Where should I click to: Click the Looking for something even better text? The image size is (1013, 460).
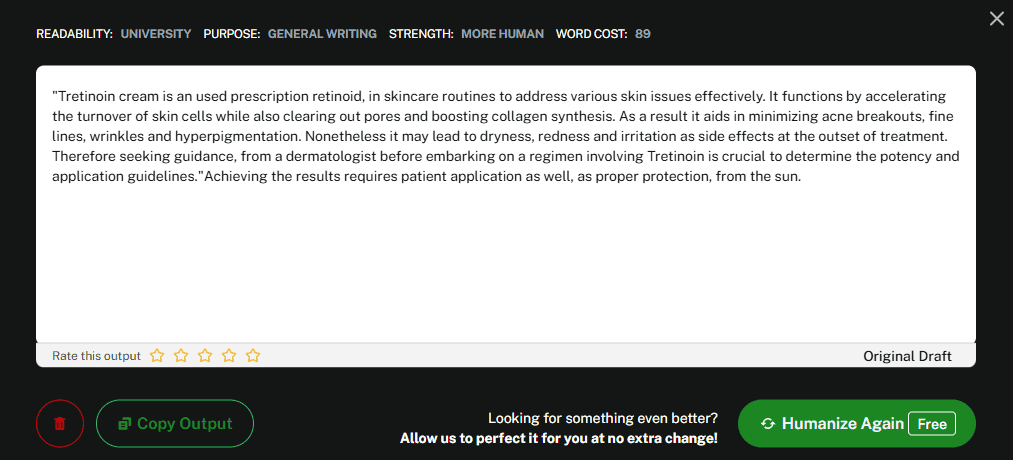[x=603, y=418]
